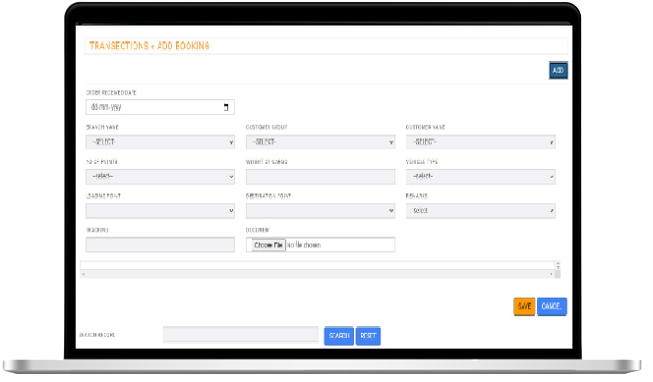Click the SEARCH button
The image size is (653, 382).
click(339, 336)
